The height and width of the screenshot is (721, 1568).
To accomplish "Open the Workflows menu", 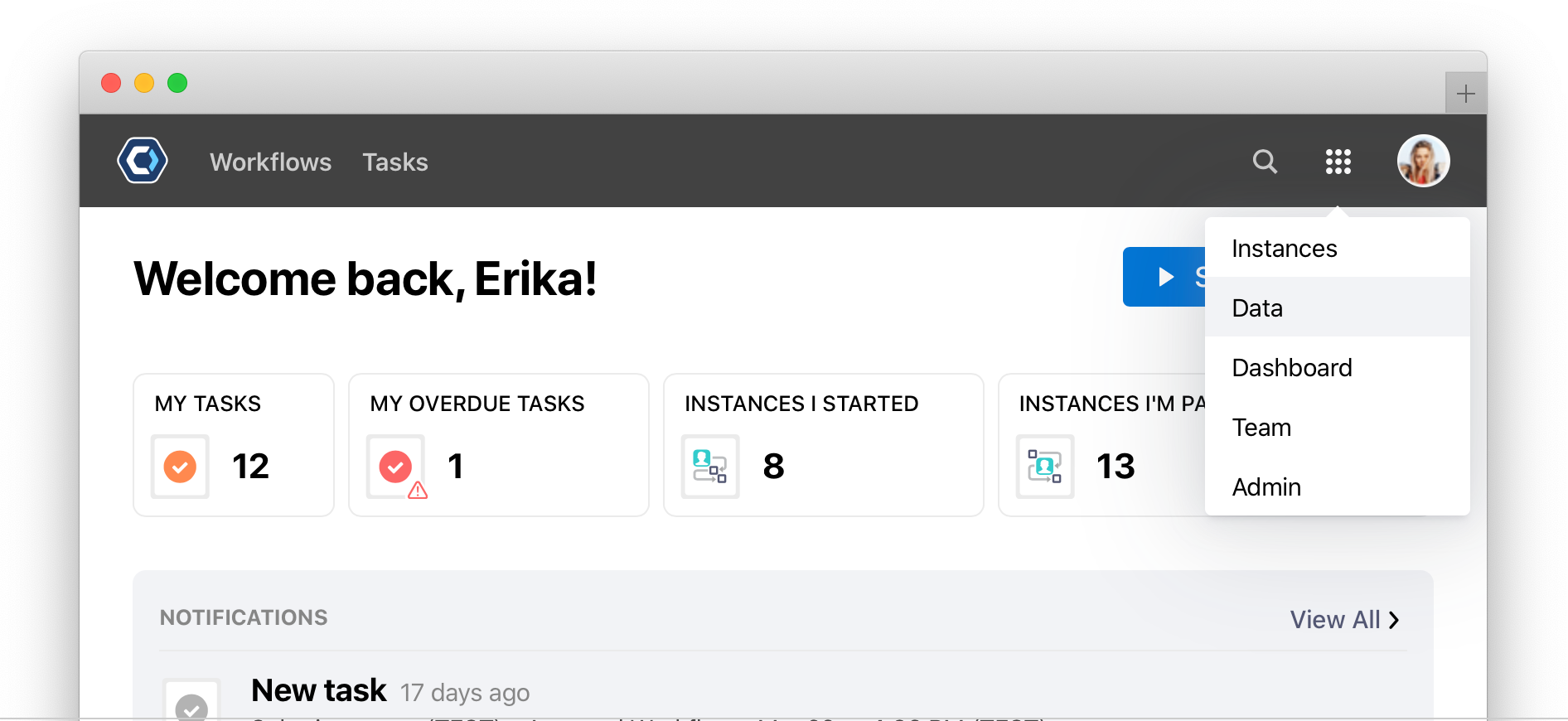I will pos(270,162).
